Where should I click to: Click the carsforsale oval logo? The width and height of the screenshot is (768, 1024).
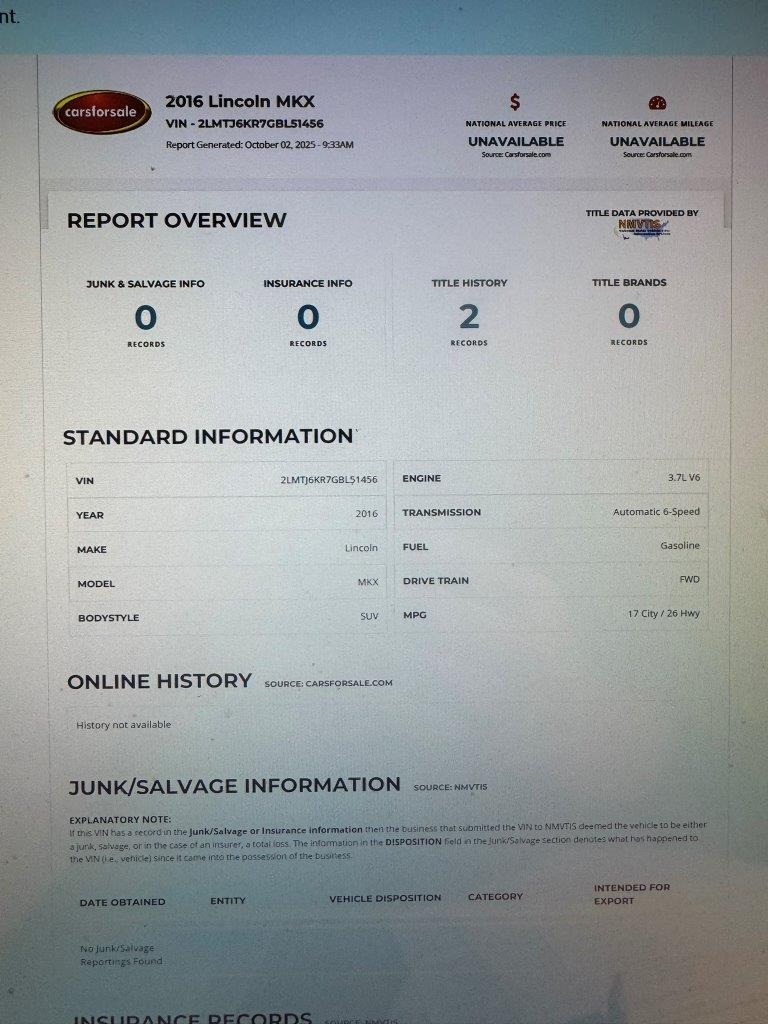click(x=96, y=112)
